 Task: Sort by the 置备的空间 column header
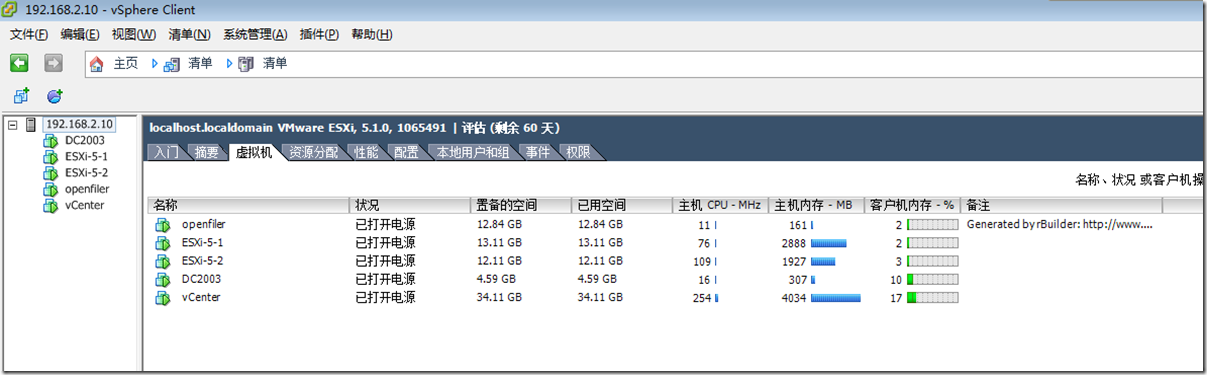click(x=522, y=205)
